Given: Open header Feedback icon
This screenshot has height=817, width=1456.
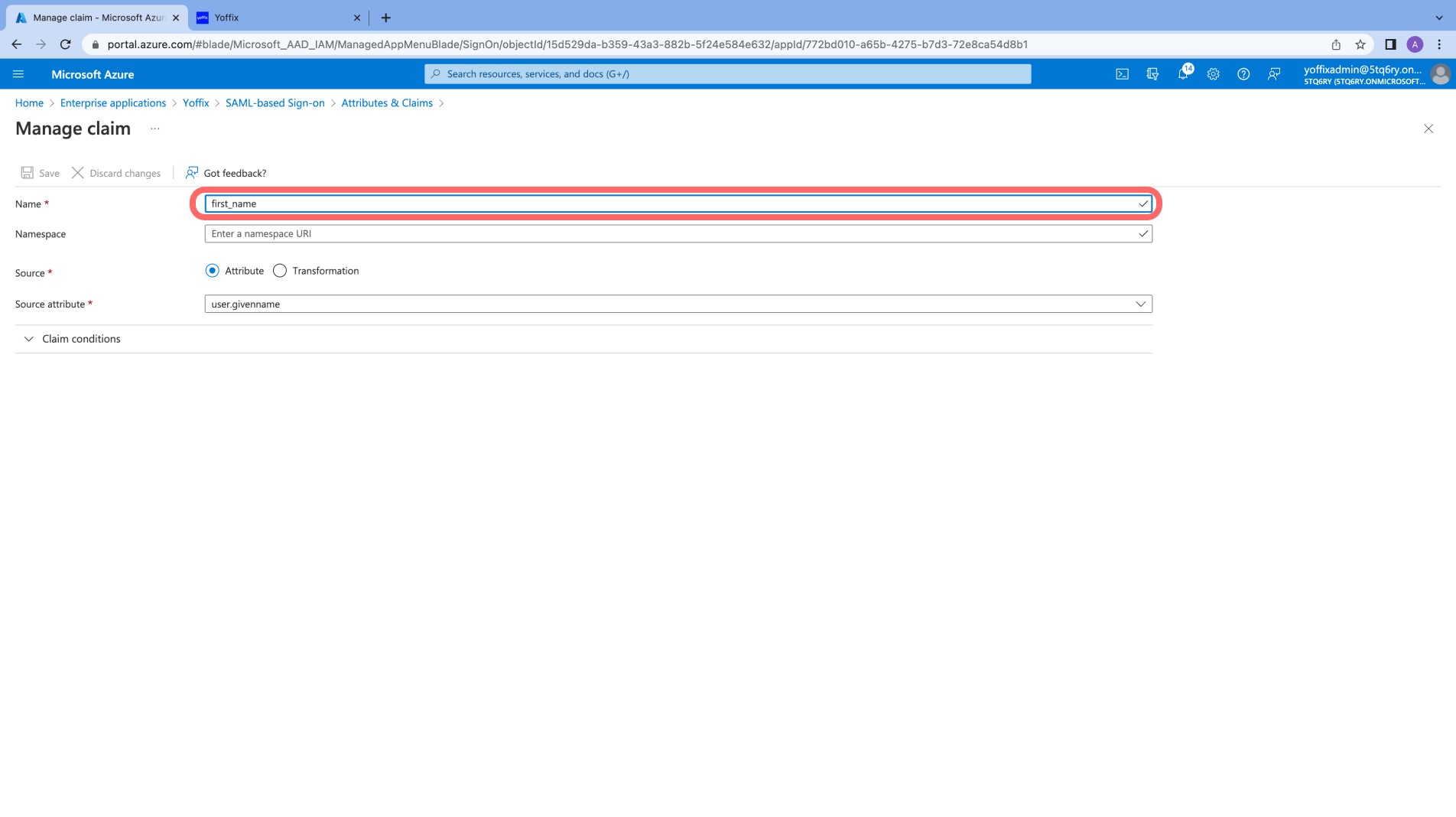Looking at the screenshot, I should (1274, 74).
